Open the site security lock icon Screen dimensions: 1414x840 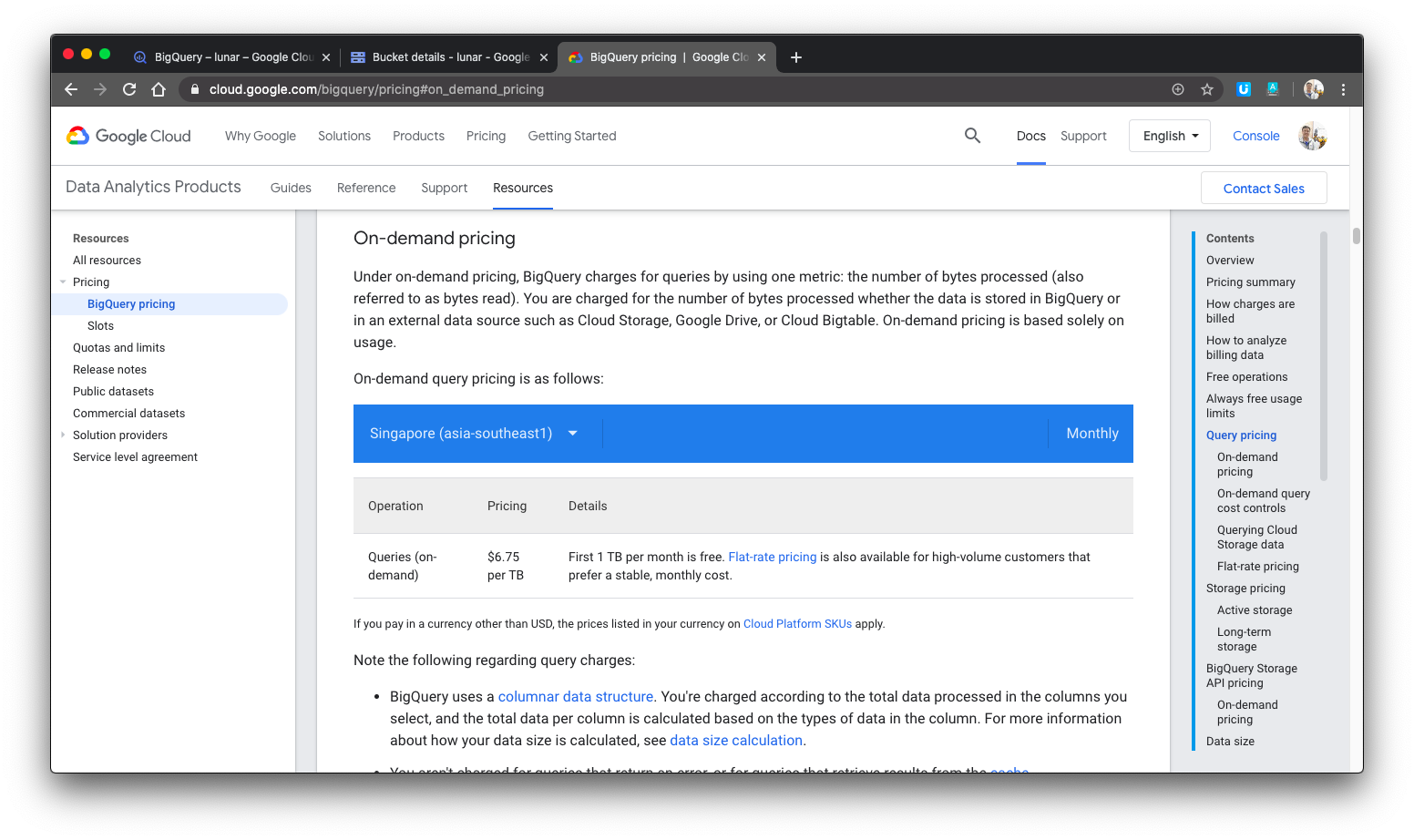coord(194,89)
